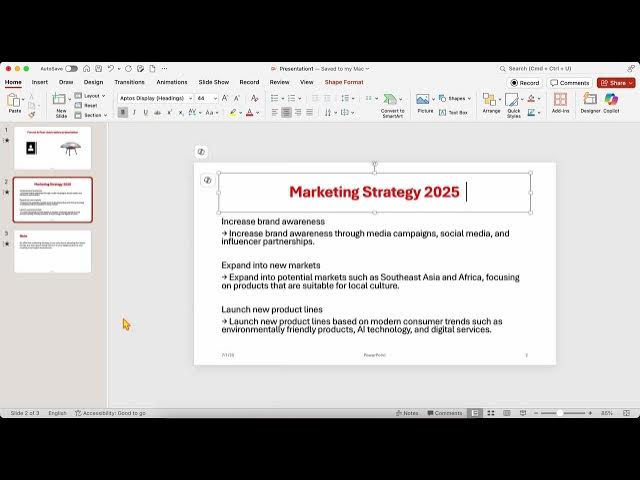Click Convert to SmartArt
The width and height of the screenshot is (640, 480).
[392, 105]
